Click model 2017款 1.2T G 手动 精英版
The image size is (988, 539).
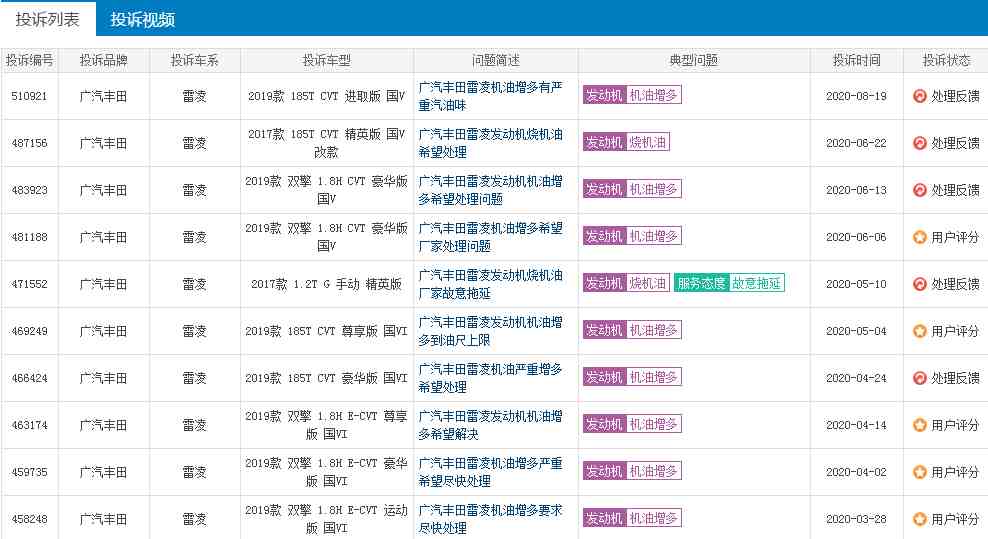326,284
